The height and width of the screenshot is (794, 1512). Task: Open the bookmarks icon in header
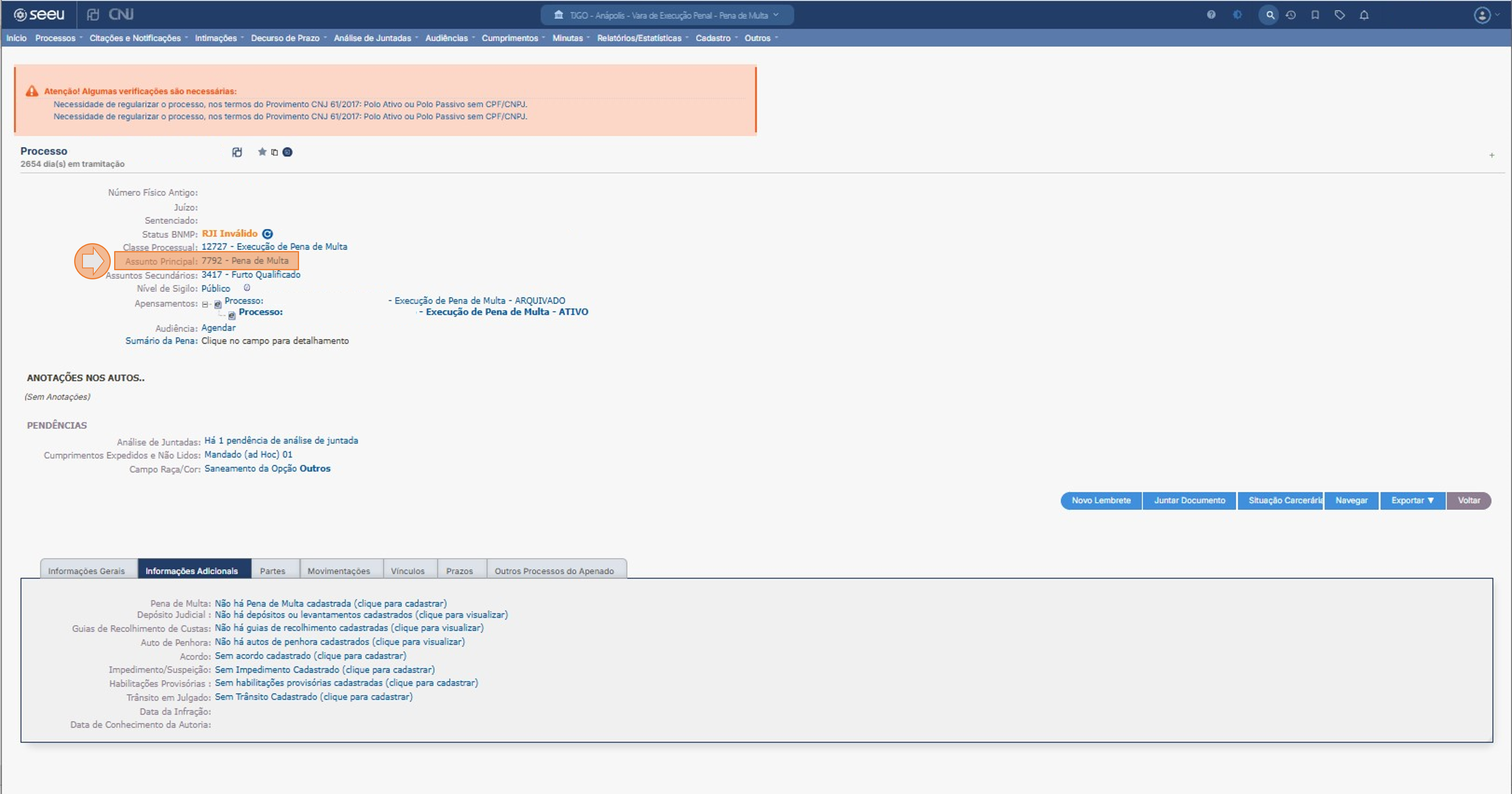tap(1315, 15)
